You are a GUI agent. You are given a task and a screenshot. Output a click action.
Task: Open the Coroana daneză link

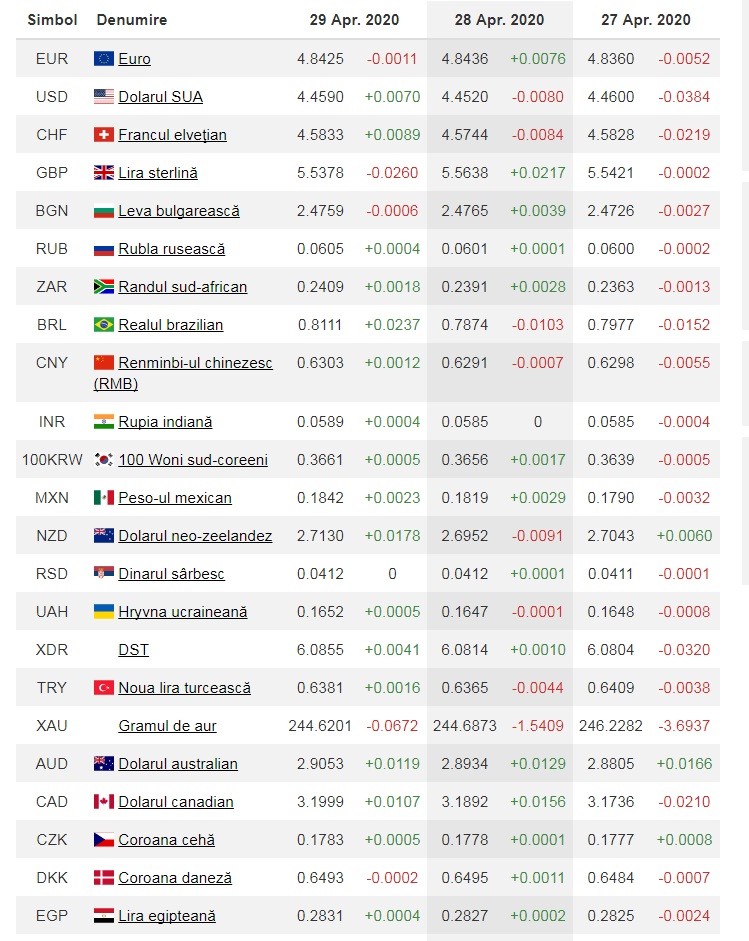[175, 877]
